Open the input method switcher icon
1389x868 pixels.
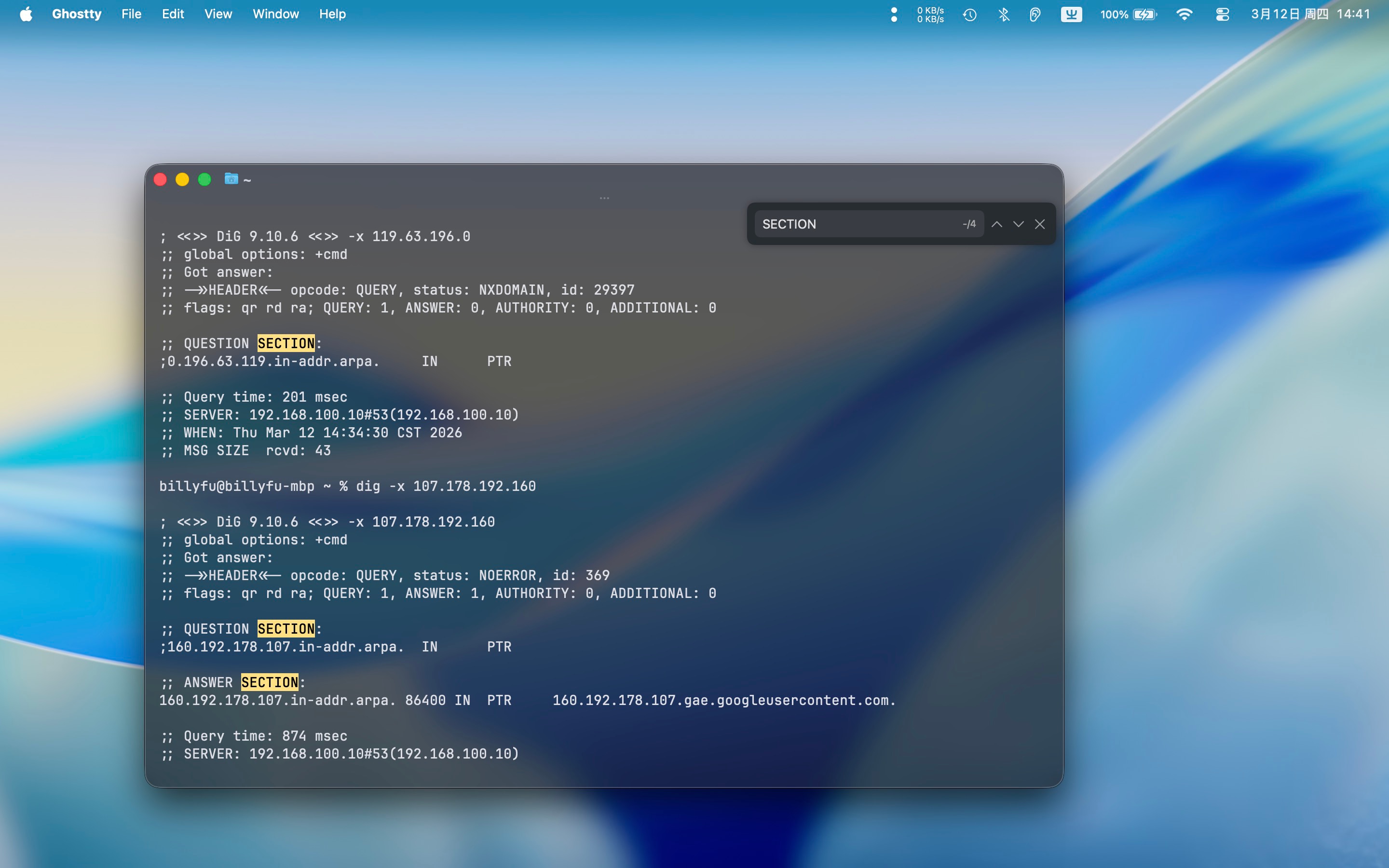[1071, 14]
